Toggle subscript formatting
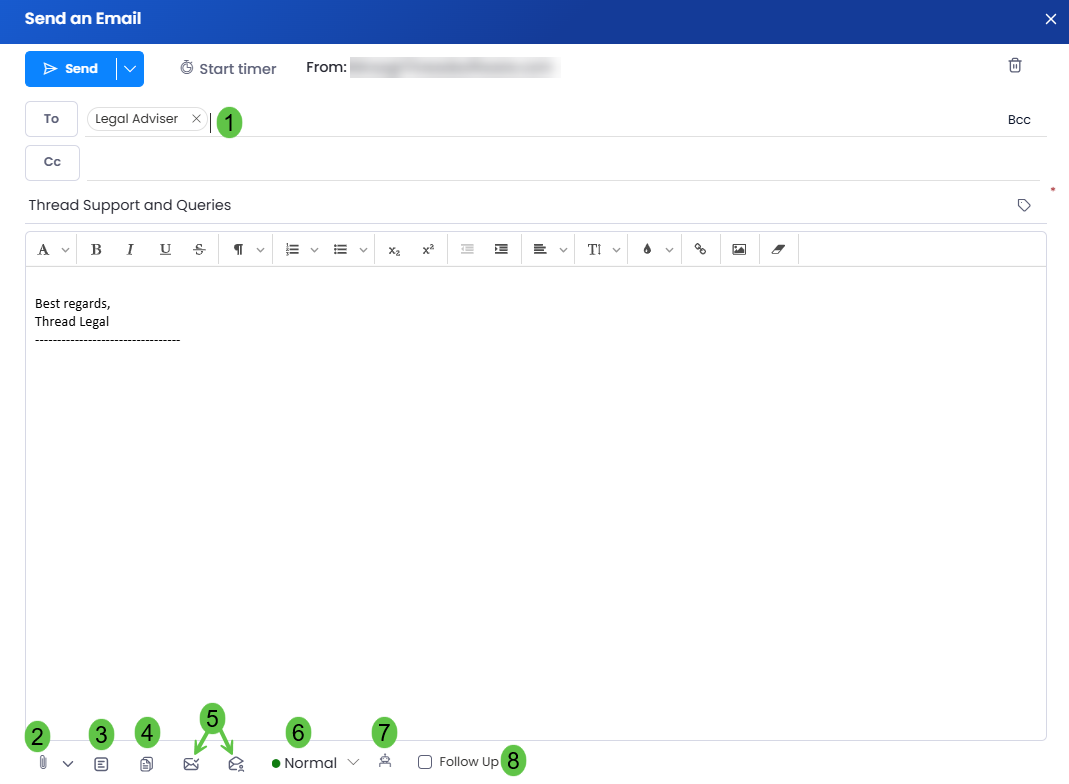 [394, 250]
